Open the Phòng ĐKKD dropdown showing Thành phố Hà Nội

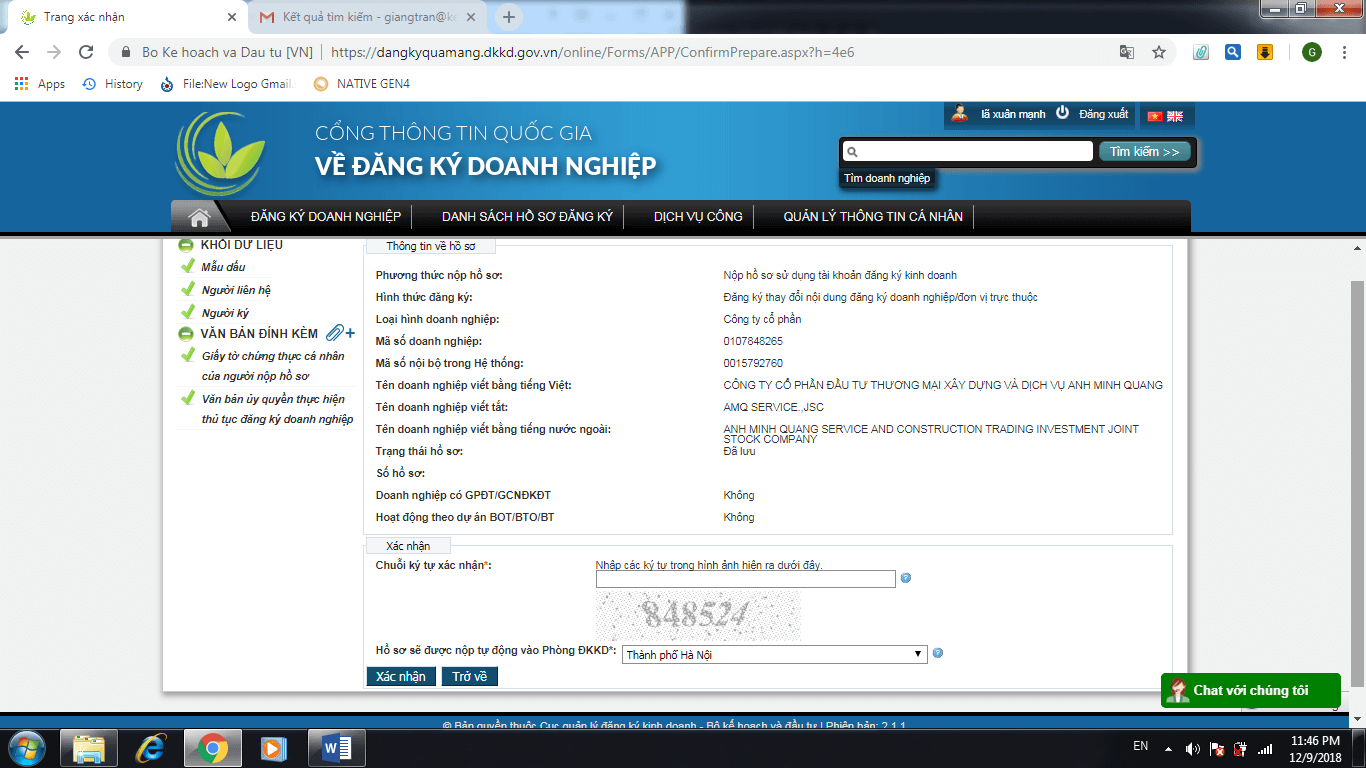774,654
